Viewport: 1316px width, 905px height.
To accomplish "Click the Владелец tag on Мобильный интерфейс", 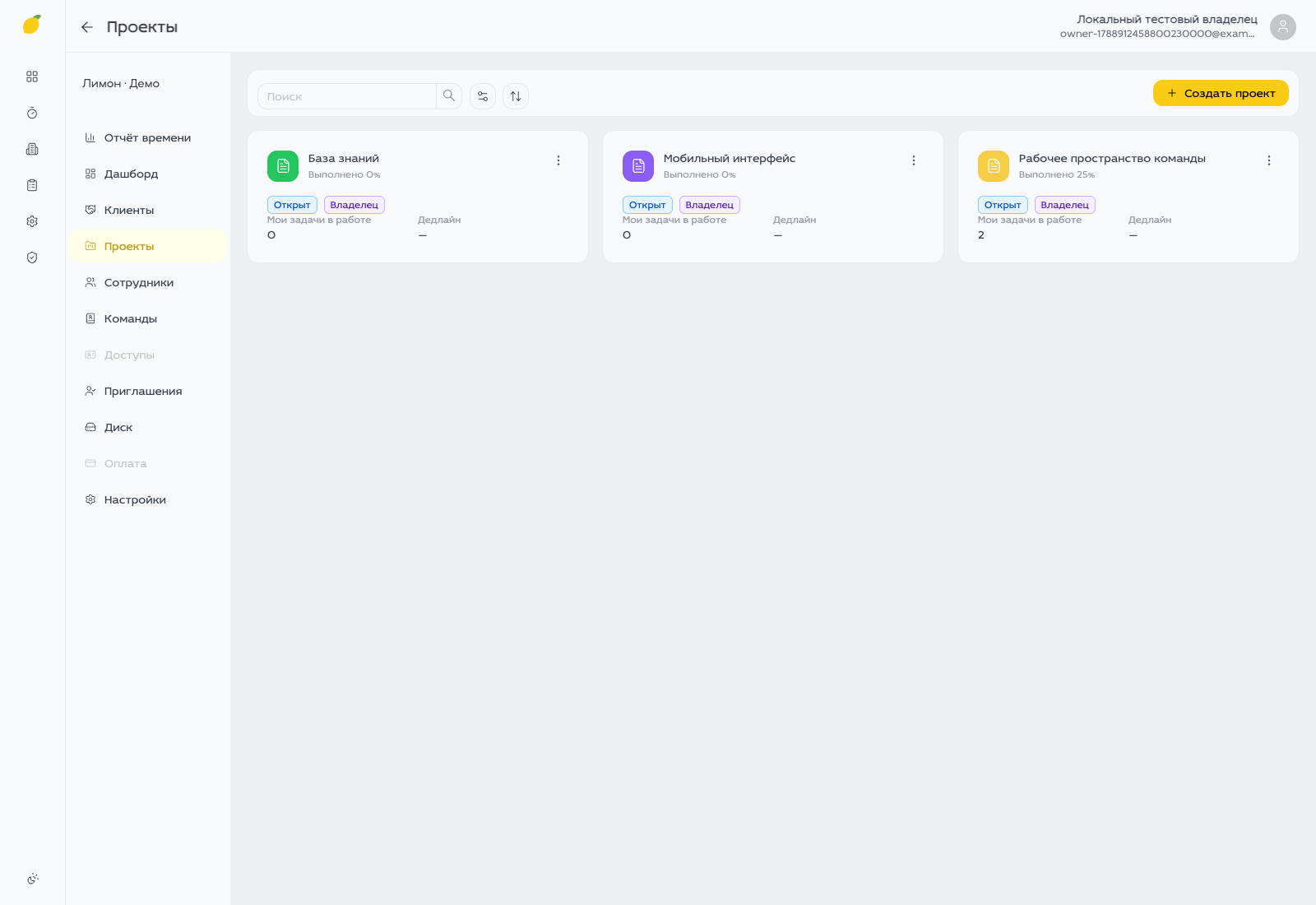I will coord(710,205).
